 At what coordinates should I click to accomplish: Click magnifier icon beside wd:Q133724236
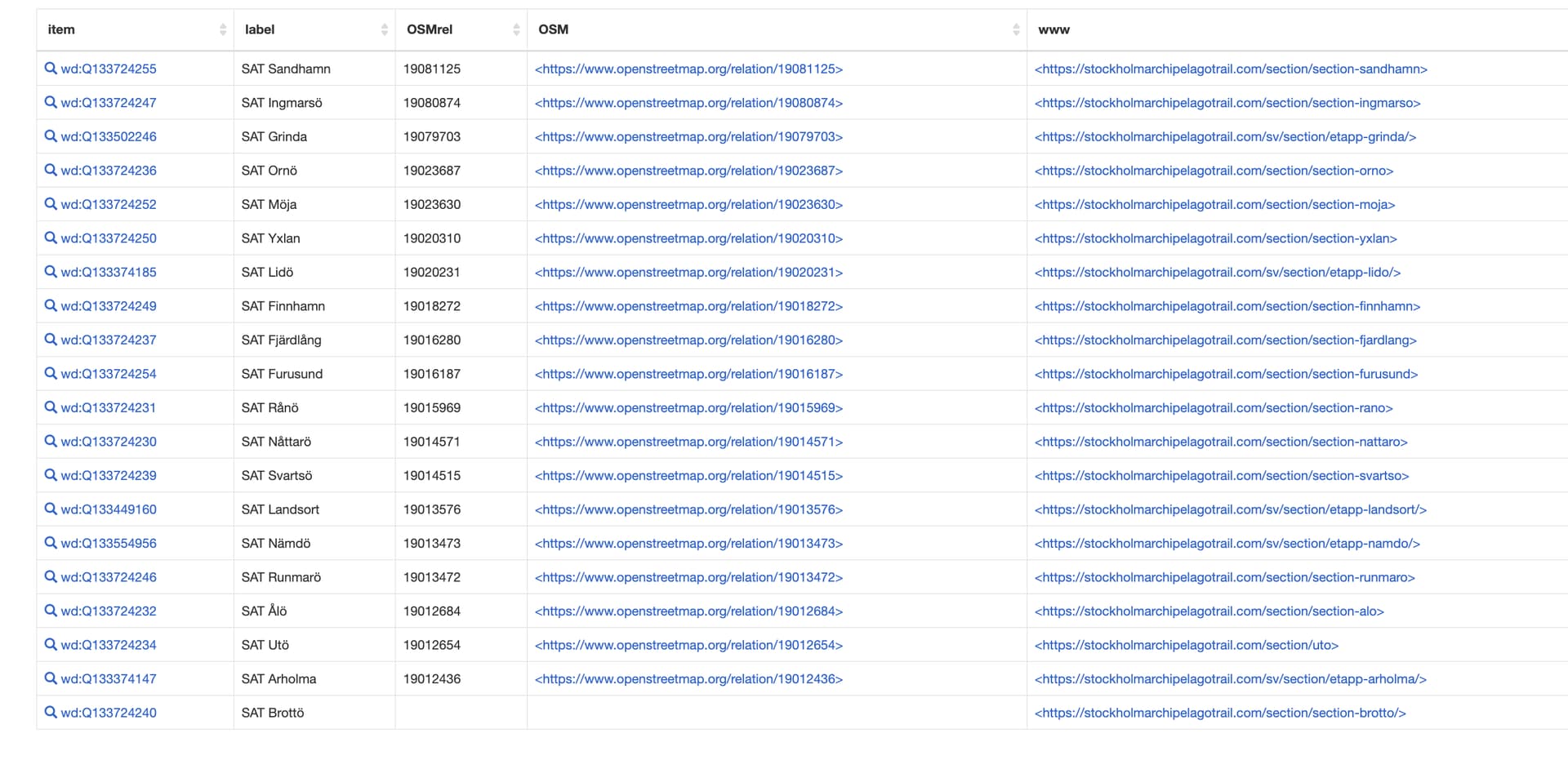[x=51, y=171]
